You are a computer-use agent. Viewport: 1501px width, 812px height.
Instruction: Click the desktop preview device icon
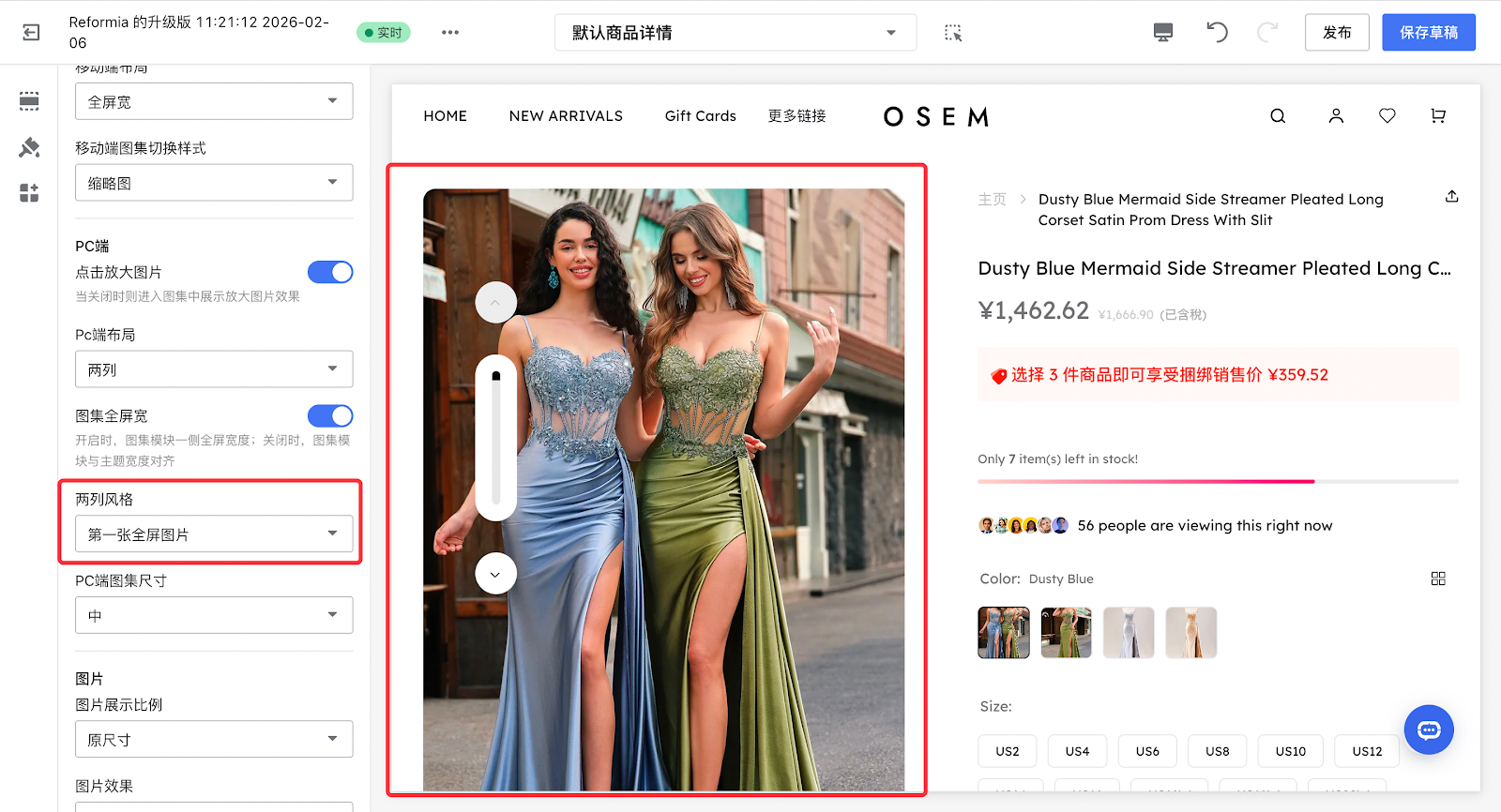(1162, 33)
